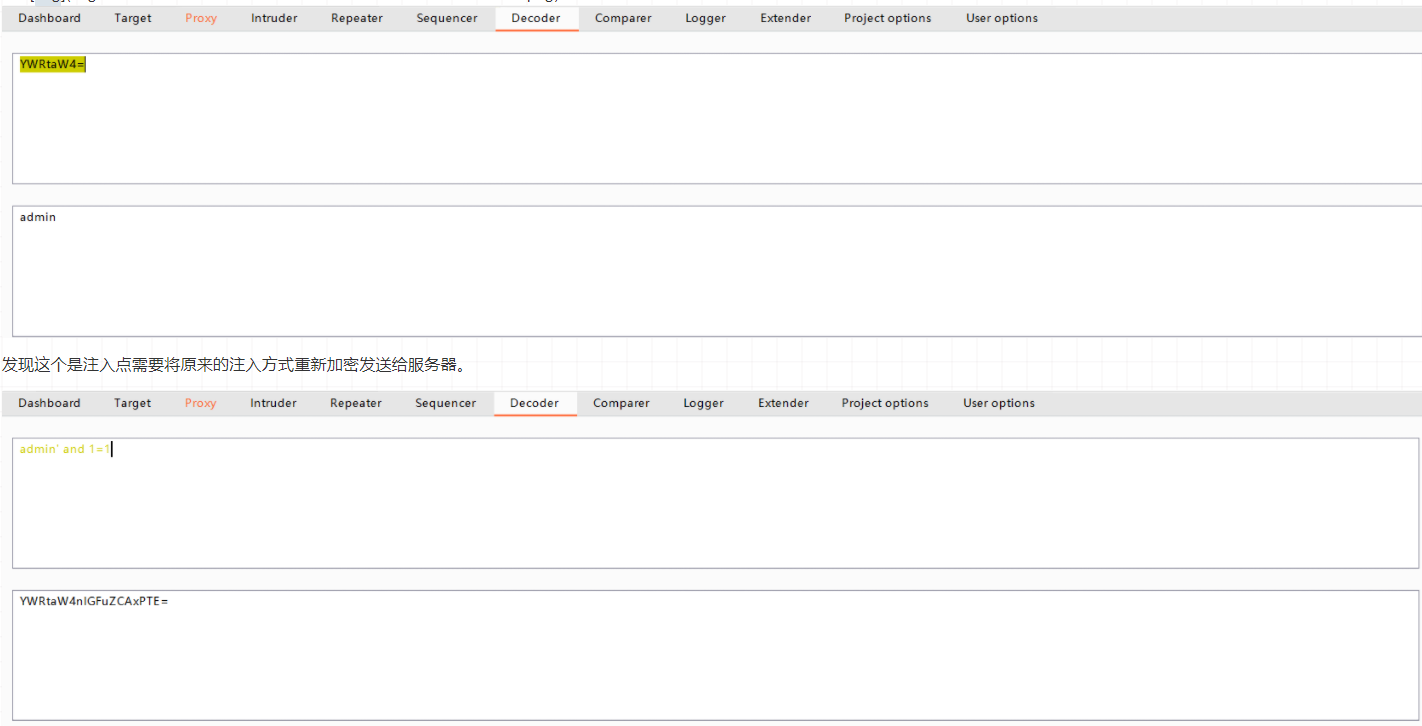1422x726 pixels.
Task: Click the highlighted YWRtaW4= encoded text
Action: pyautogui.click(x=52, y=65)
